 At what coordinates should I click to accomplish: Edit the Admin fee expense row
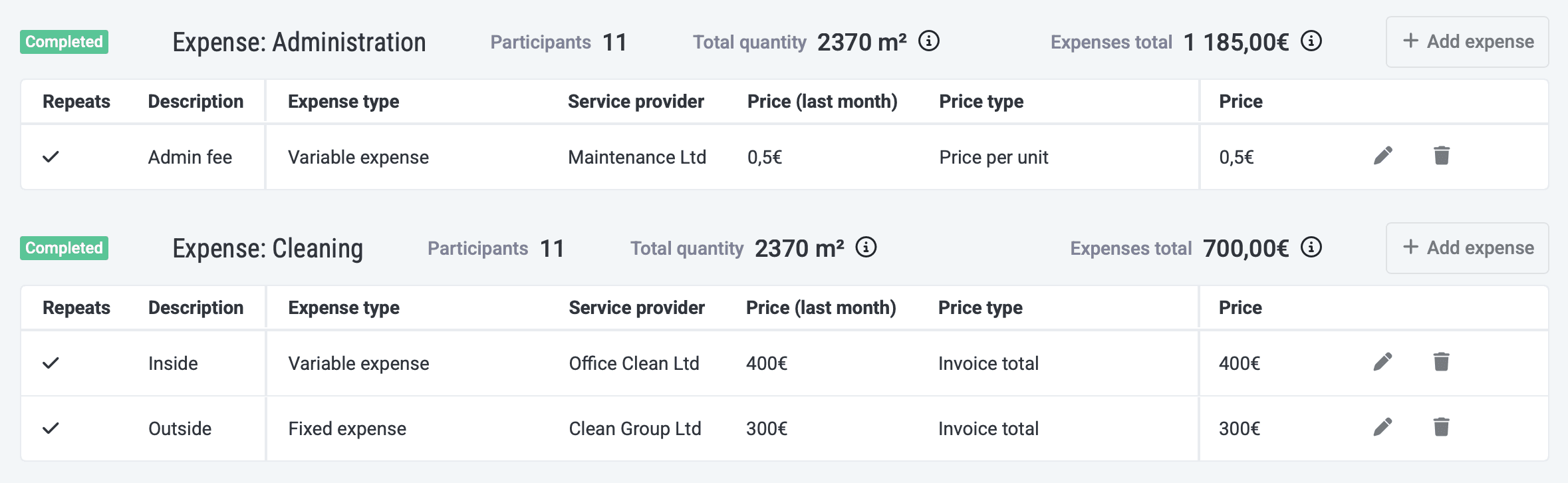1383,156
